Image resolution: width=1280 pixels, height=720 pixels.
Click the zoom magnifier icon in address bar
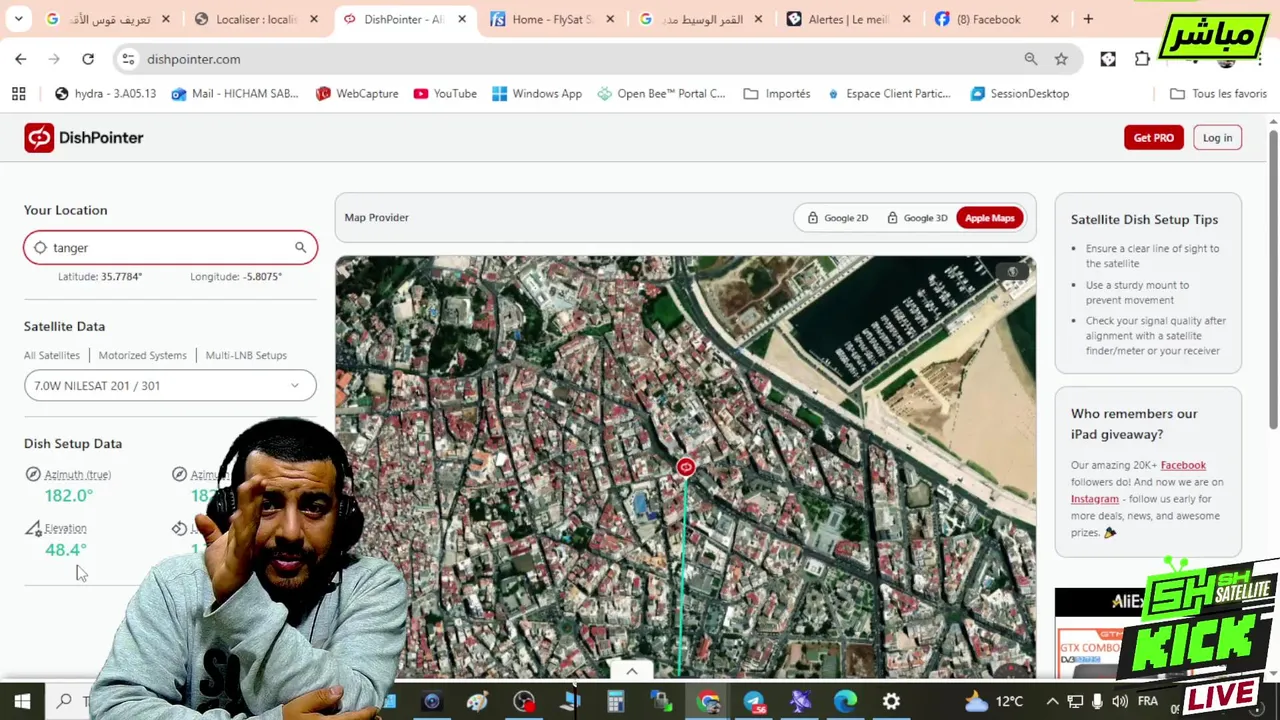1030,59
